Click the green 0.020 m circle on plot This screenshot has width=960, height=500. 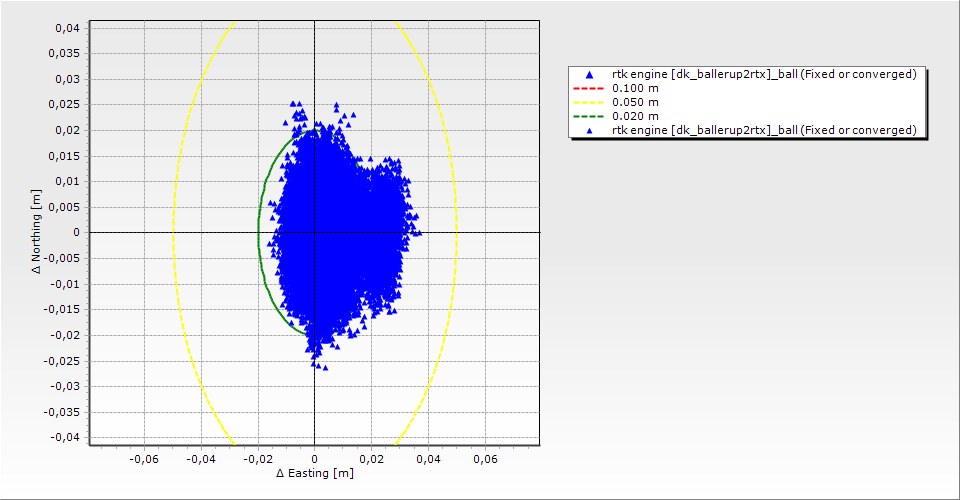coord(259,233)
